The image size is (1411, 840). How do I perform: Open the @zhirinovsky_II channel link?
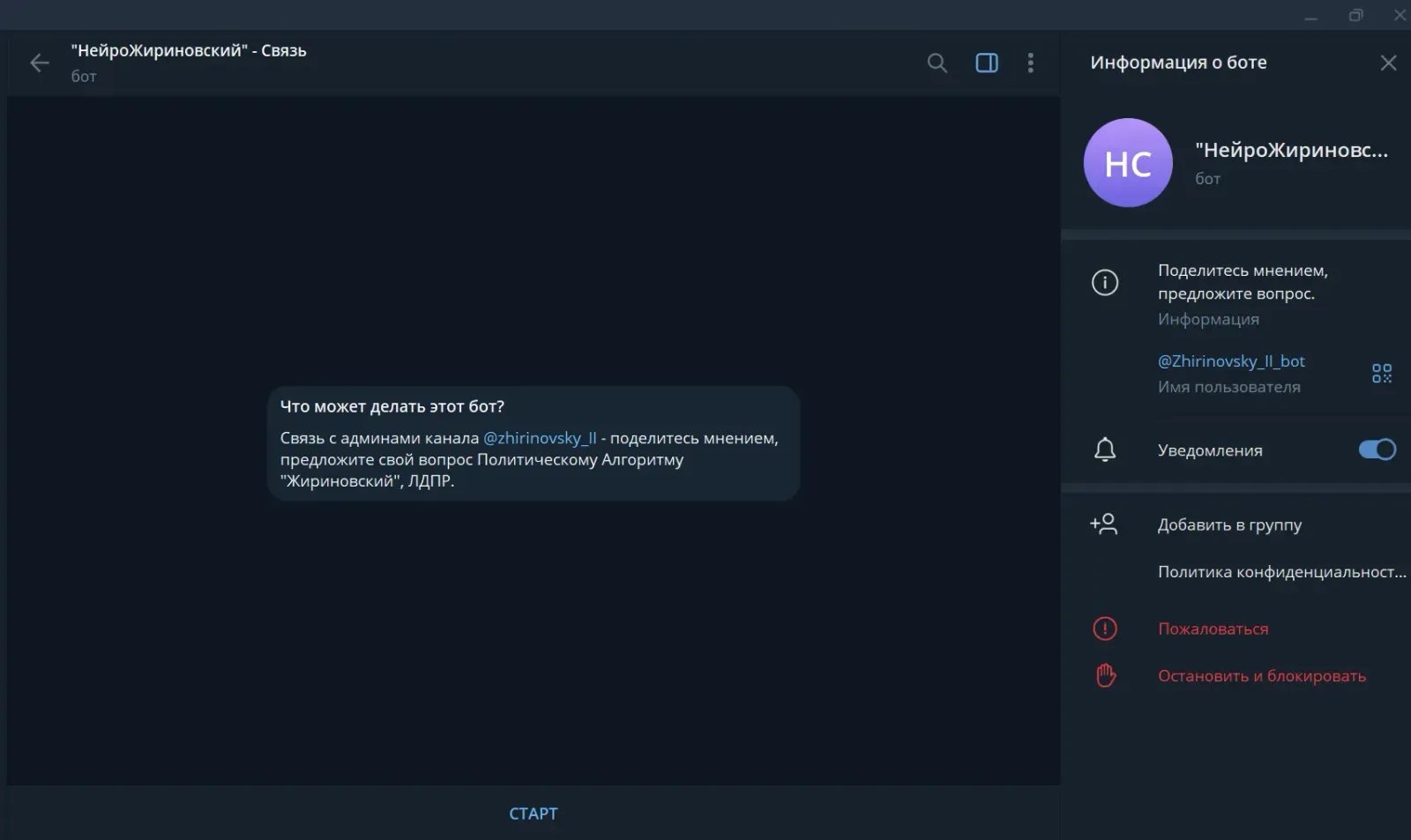click(540, 438)
